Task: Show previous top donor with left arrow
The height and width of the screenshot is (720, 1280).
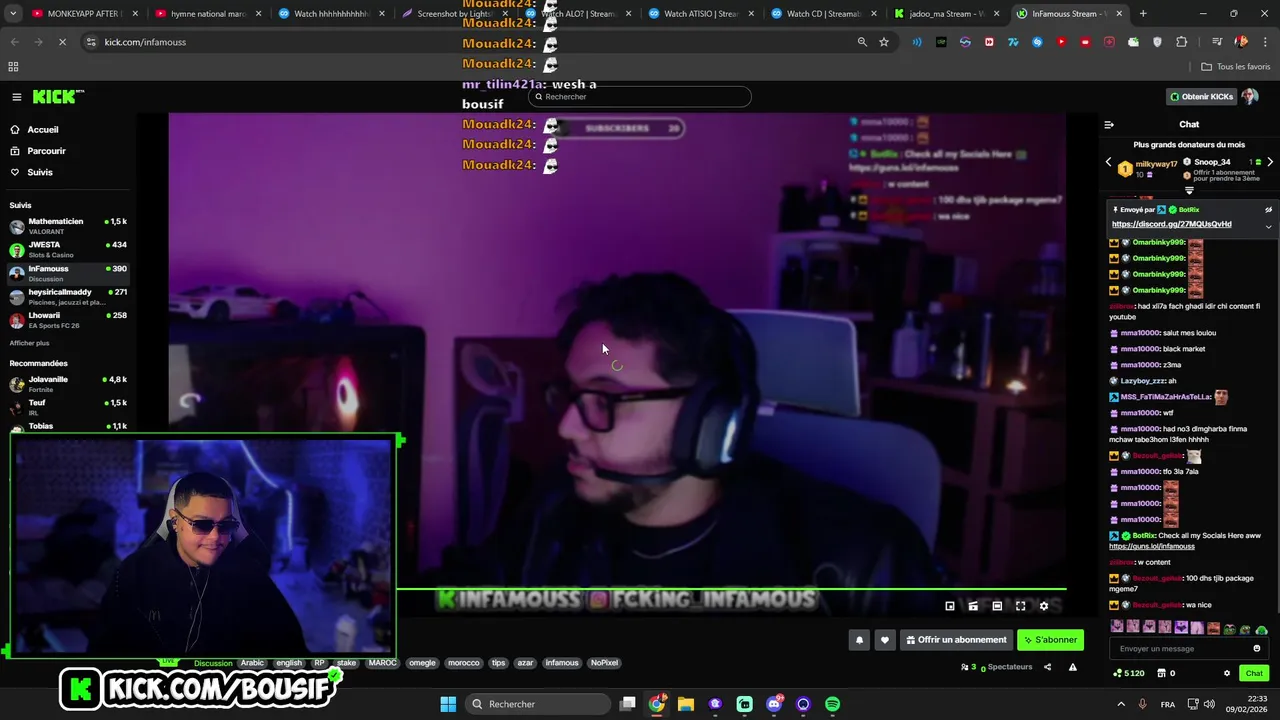Action: (x=1108, y=162)
